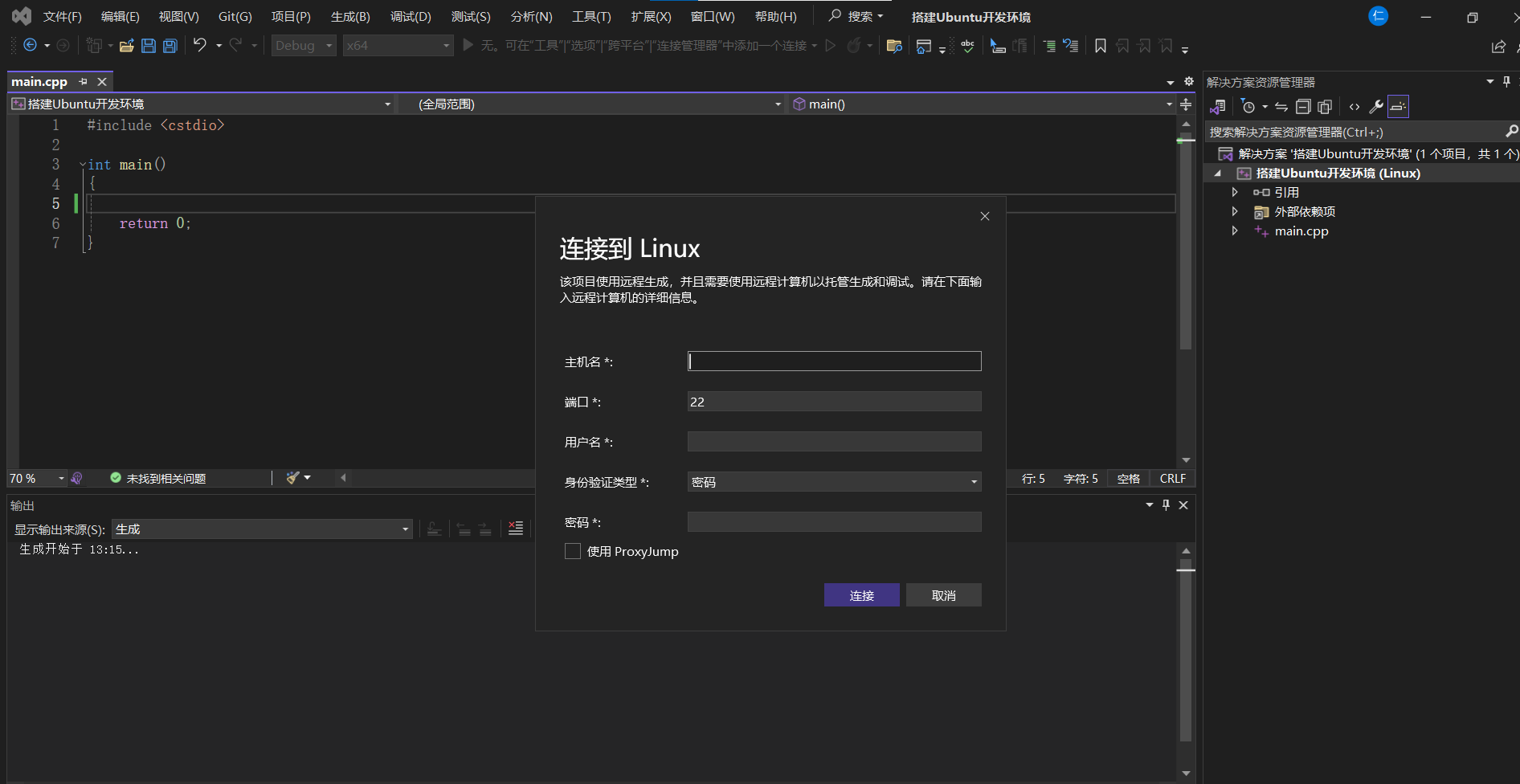Click the 搜索 search button in title bar
The image size is (1520, 784).
pos(856,16)
